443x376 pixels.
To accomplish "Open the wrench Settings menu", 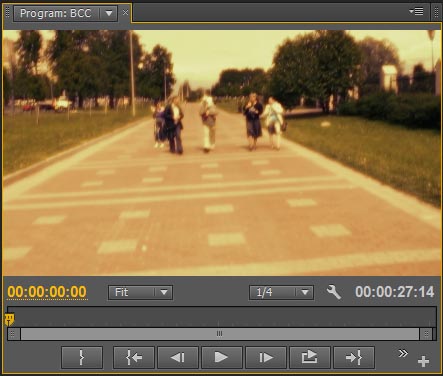I will pos(333,292).
